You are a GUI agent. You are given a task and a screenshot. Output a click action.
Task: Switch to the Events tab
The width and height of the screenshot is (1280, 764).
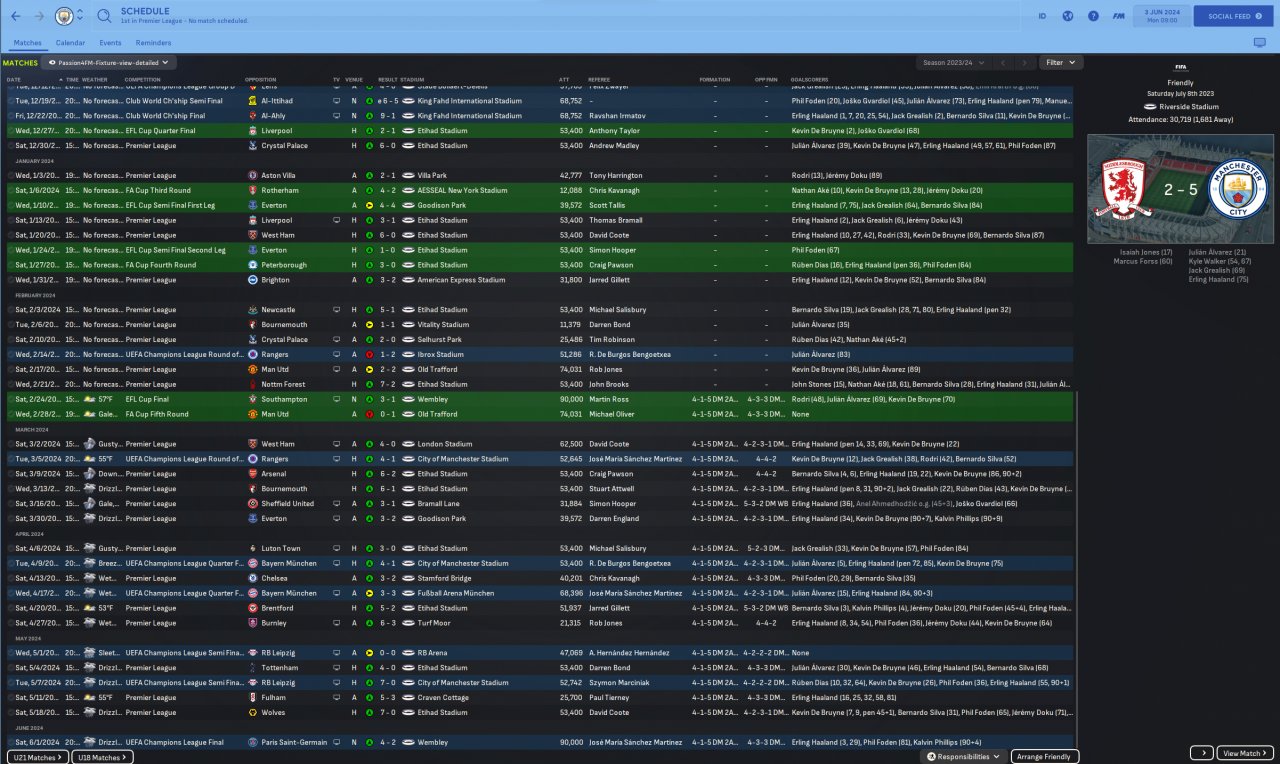110,43
